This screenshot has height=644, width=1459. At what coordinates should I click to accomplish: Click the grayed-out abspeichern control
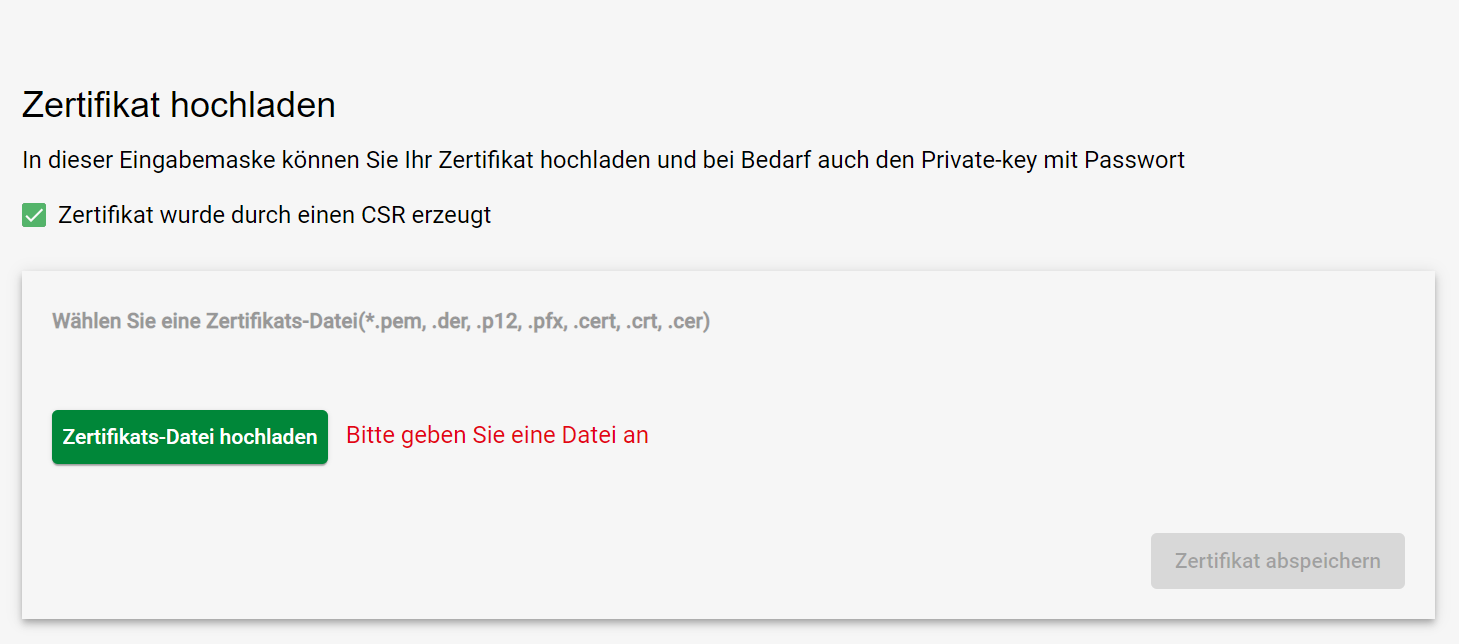pyautogui.click(x=1277, y=560)
